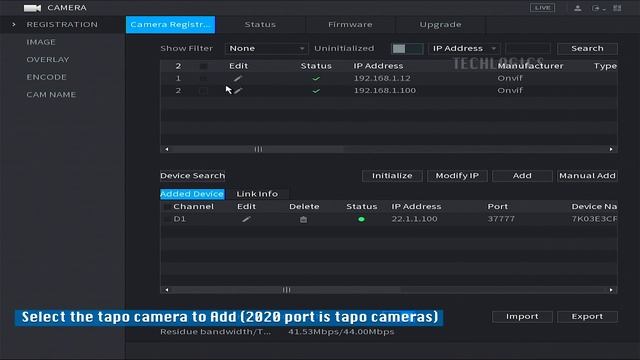Select IP address 192.168.1.100 cell
Image resolution: width=640 pixels, height=360 pixels.
pos(385,91)
